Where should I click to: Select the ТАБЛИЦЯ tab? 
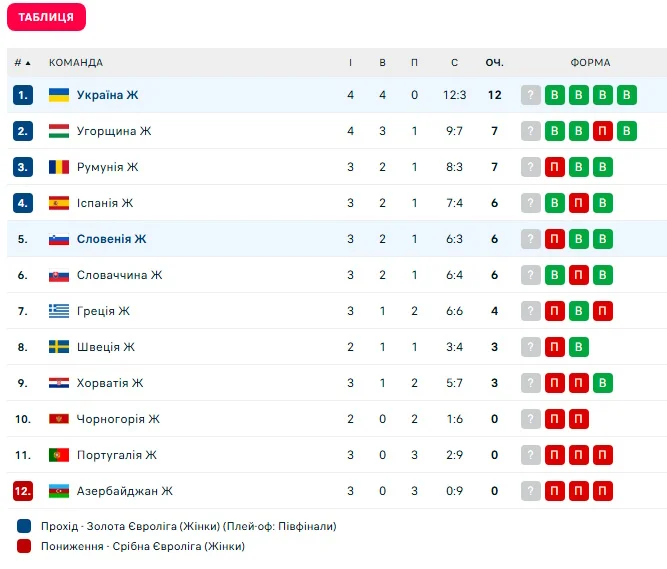tap(46, 17)
